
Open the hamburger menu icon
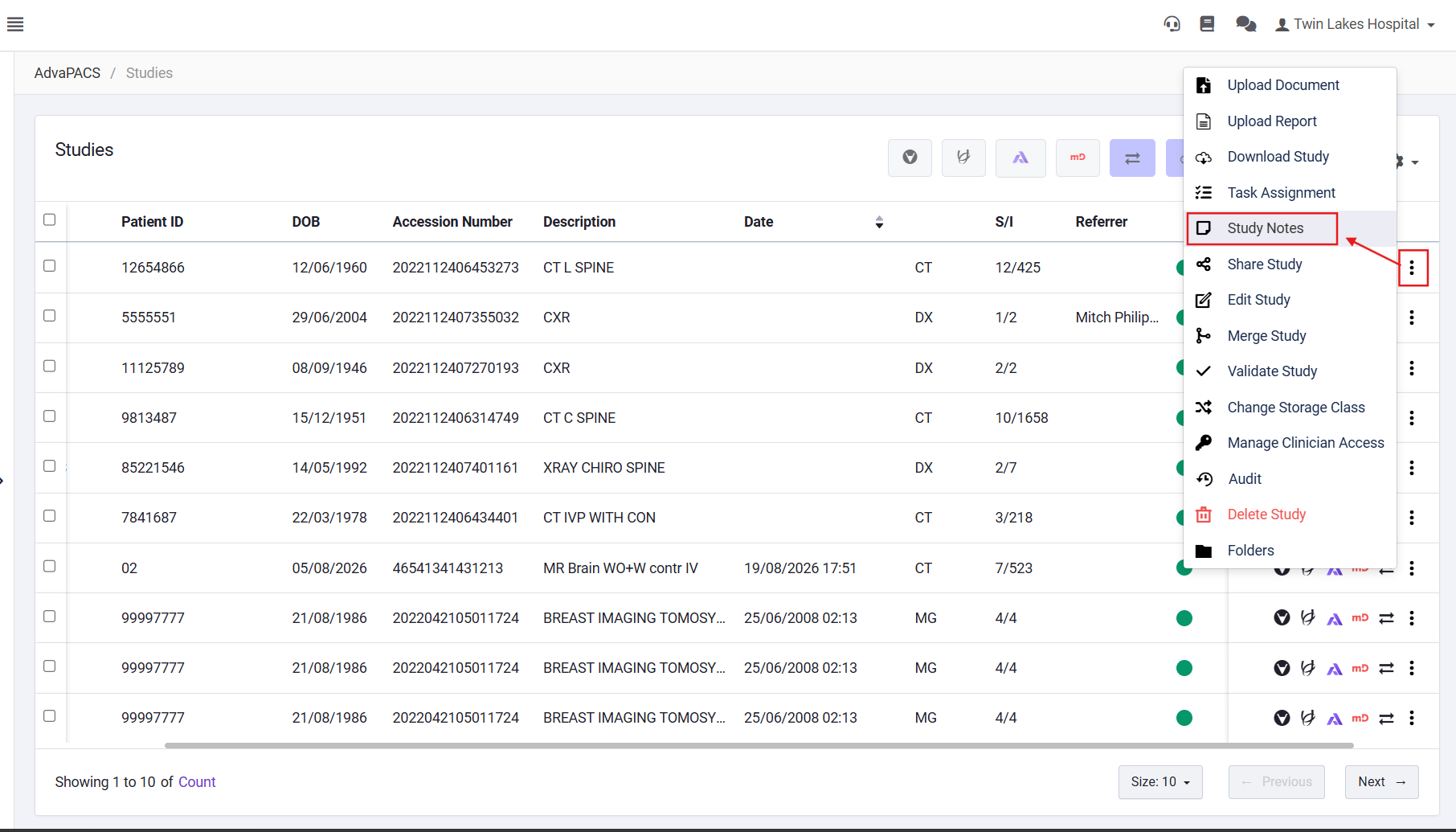click(15, 24)
